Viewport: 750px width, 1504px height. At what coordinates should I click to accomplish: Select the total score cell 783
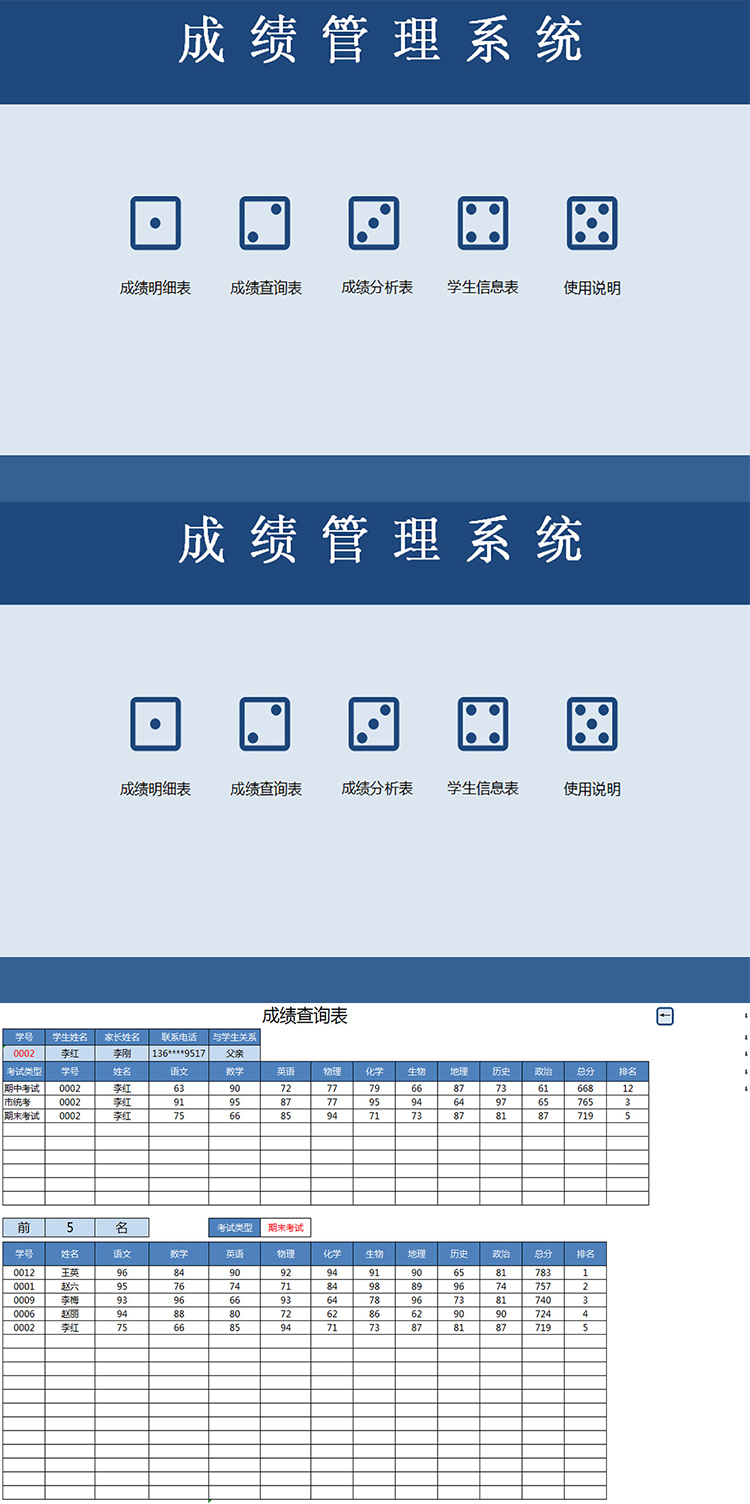pyautogui.click(x=543, y=1273)
